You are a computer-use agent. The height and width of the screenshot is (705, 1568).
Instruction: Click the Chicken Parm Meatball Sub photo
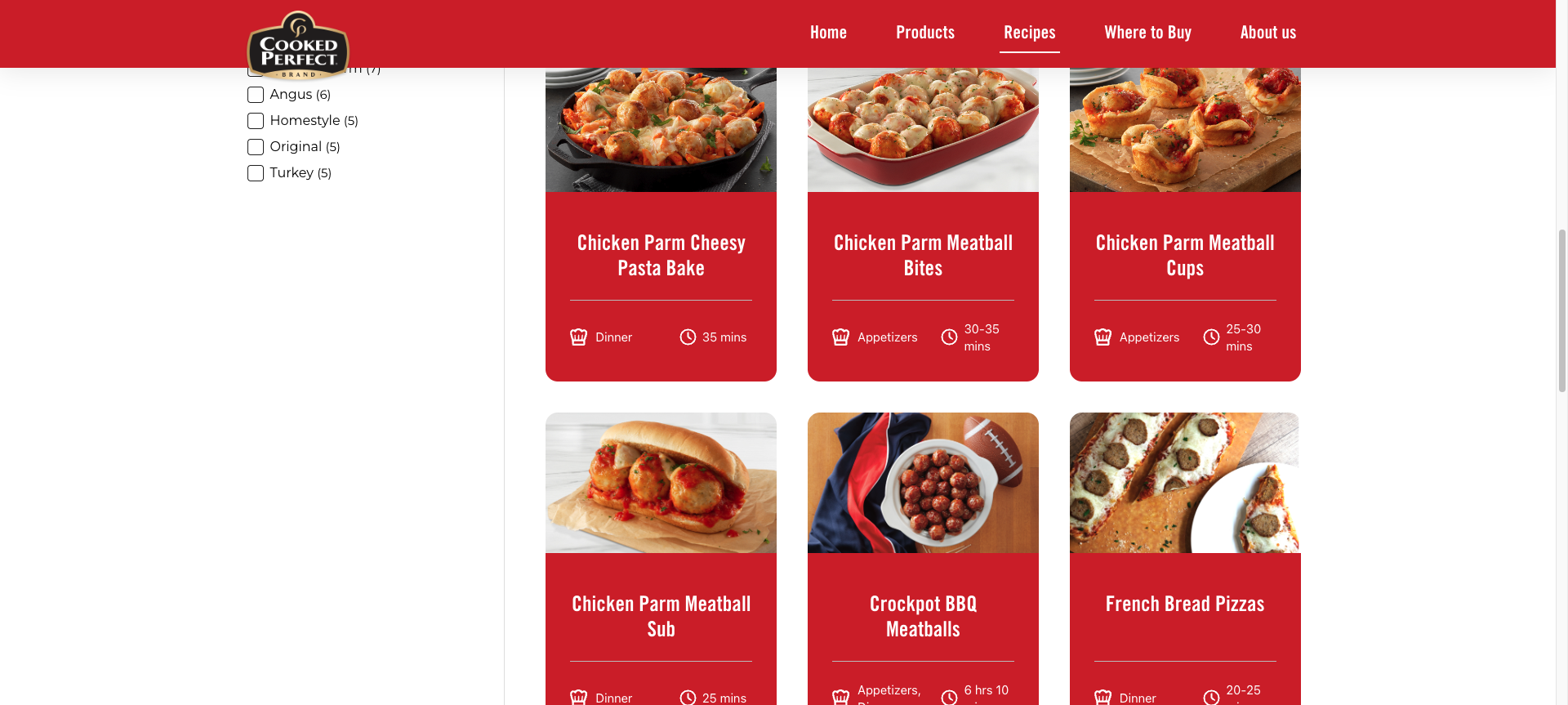tap(661, 483)
